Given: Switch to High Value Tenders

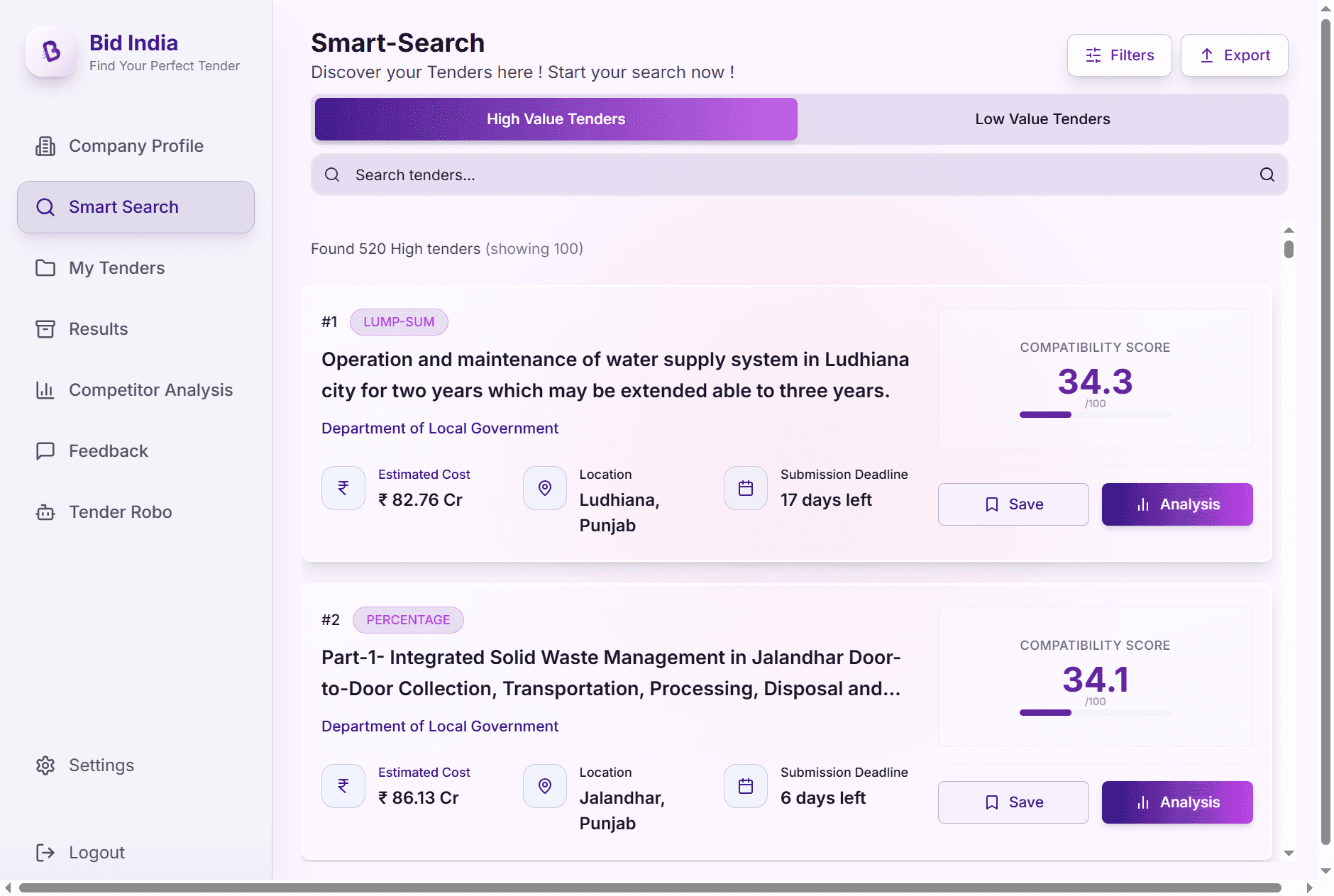Looking at the screenshot, I should point(556,118).
